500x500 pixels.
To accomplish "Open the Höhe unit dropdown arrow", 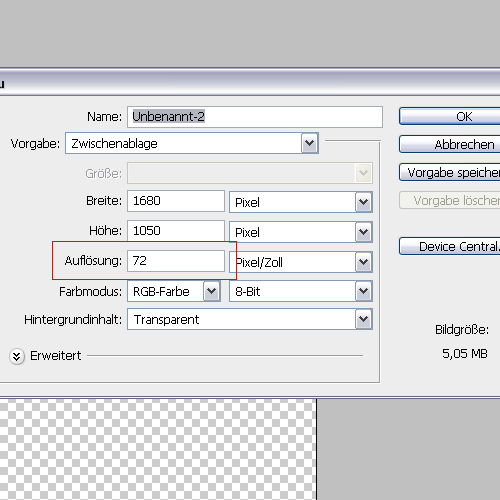I will point(363,232).
